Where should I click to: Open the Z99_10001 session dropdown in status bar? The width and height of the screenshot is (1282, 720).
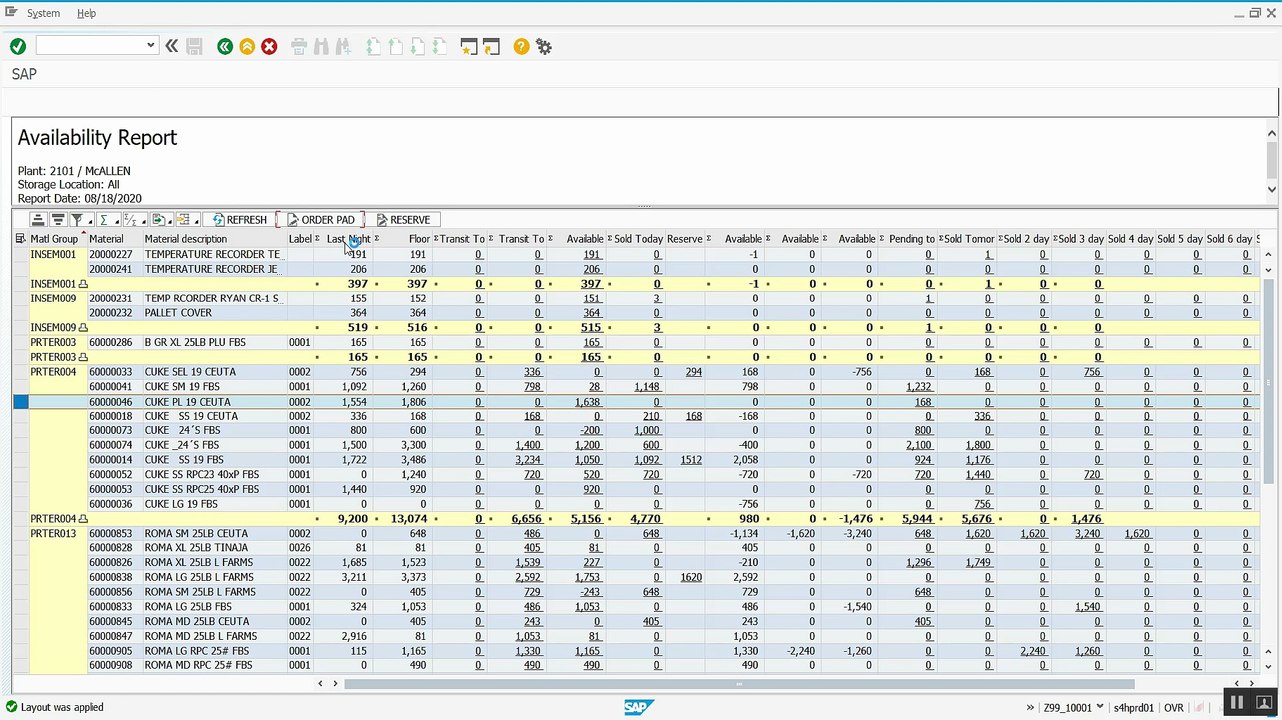click(1100, 707)
